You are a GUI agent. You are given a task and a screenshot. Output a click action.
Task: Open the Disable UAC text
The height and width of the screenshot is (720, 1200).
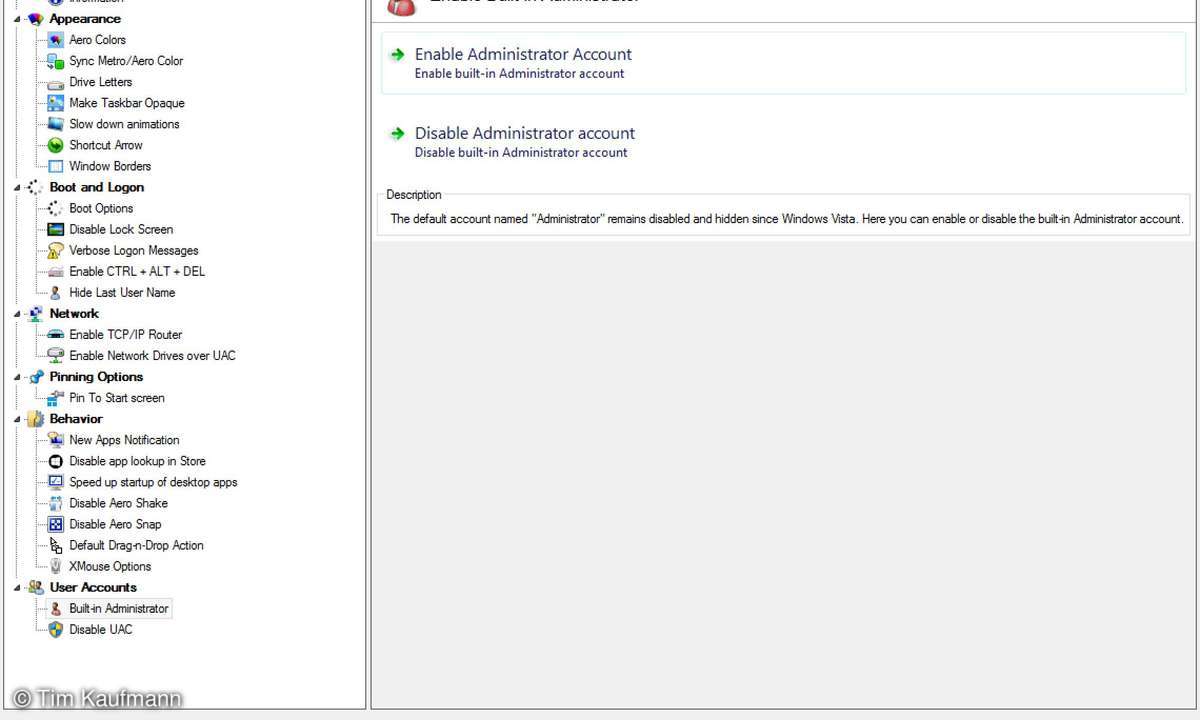point(100,629)
